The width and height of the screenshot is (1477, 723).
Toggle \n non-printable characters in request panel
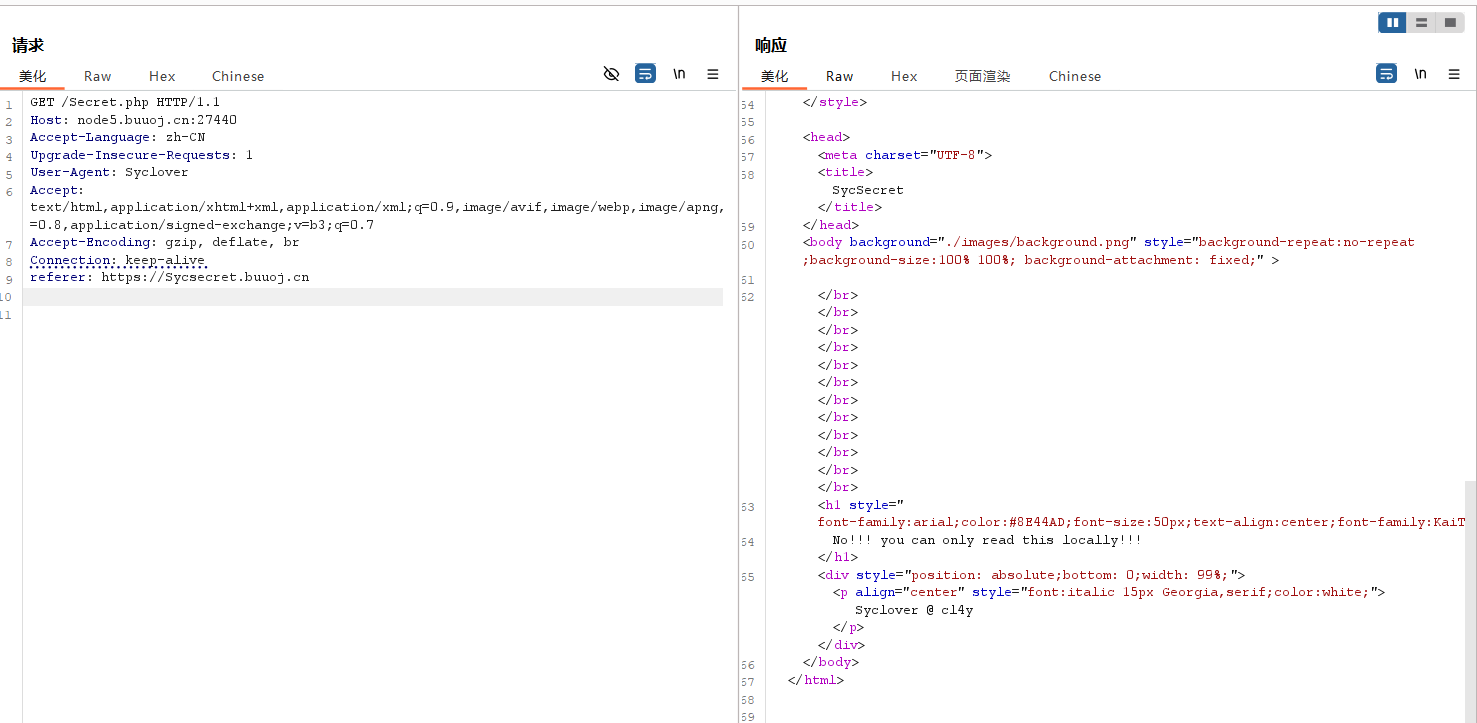click(x=680, y=74)
